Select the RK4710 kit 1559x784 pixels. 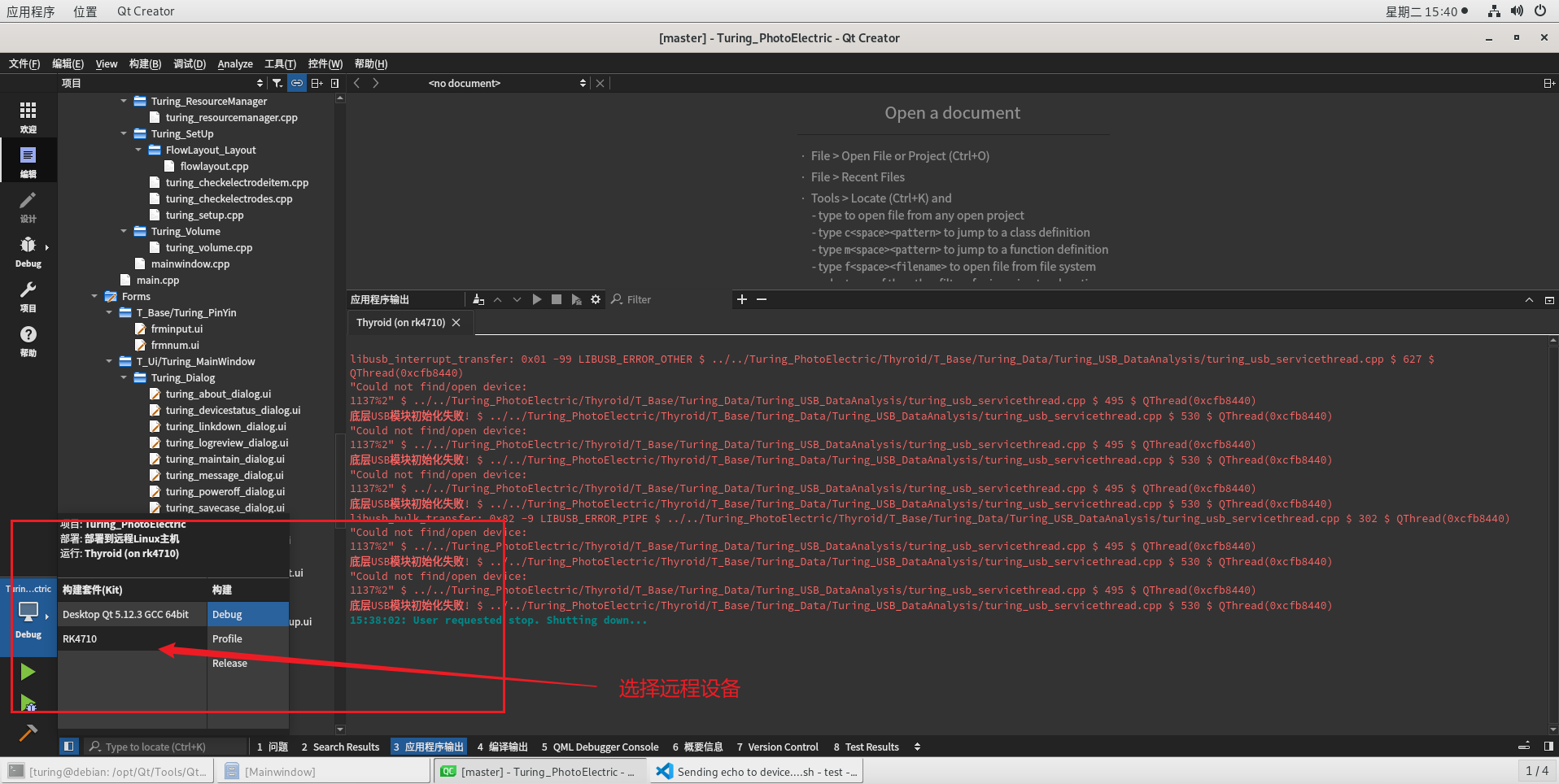(x=132, y=638)
